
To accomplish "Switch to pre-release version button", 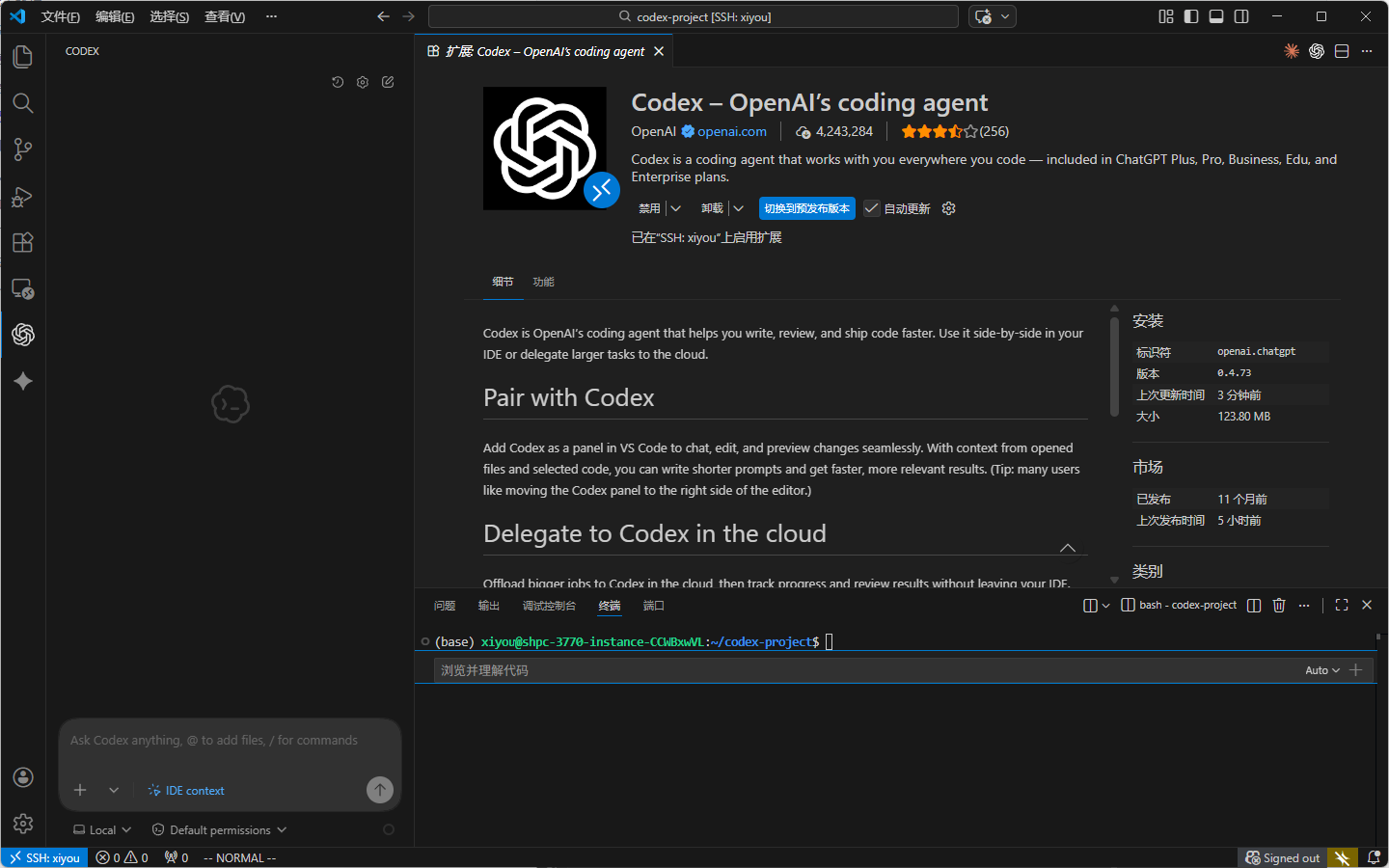I will [807, 208].
